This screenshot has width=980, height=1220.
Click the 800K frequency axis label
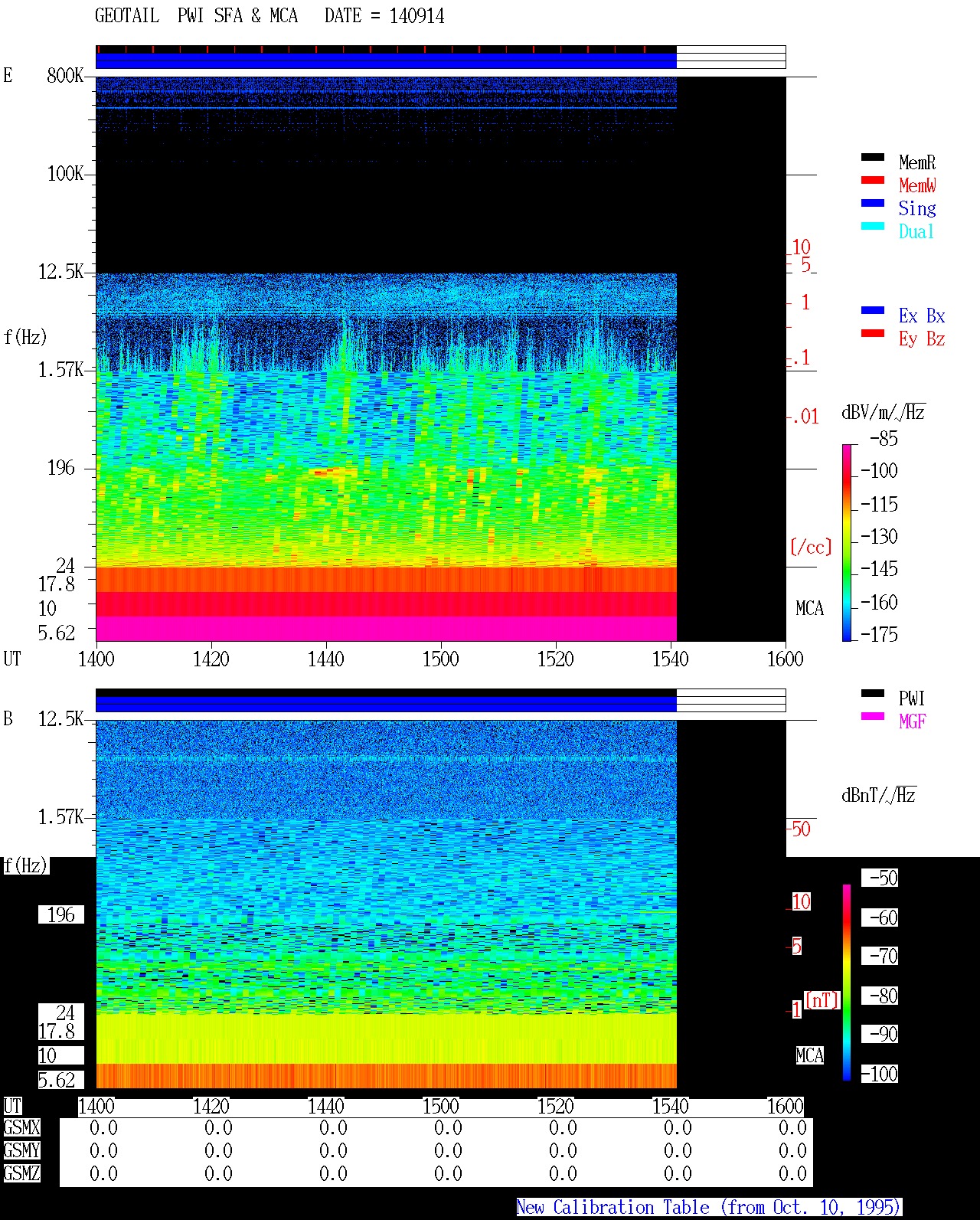pyautogui.click(x=65, y=76)
